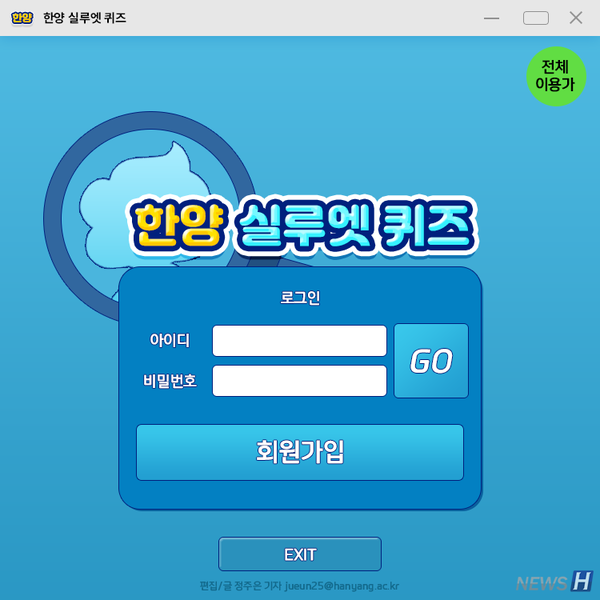600x600 pixels.
Task: Open the 회원가입 sign-up button
Action: coord(300,452)
